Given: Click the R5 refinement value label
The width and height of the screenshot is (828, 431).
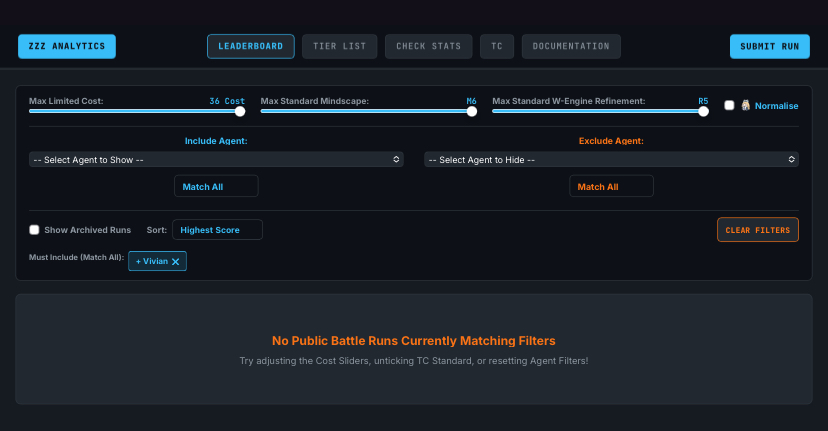Looking at the screenshot, I should pos(703,101).
